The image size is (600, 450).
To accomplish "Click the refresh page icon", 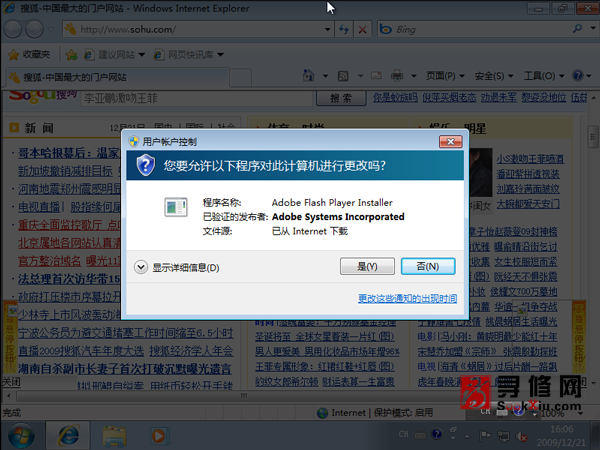I will point(344,29).
